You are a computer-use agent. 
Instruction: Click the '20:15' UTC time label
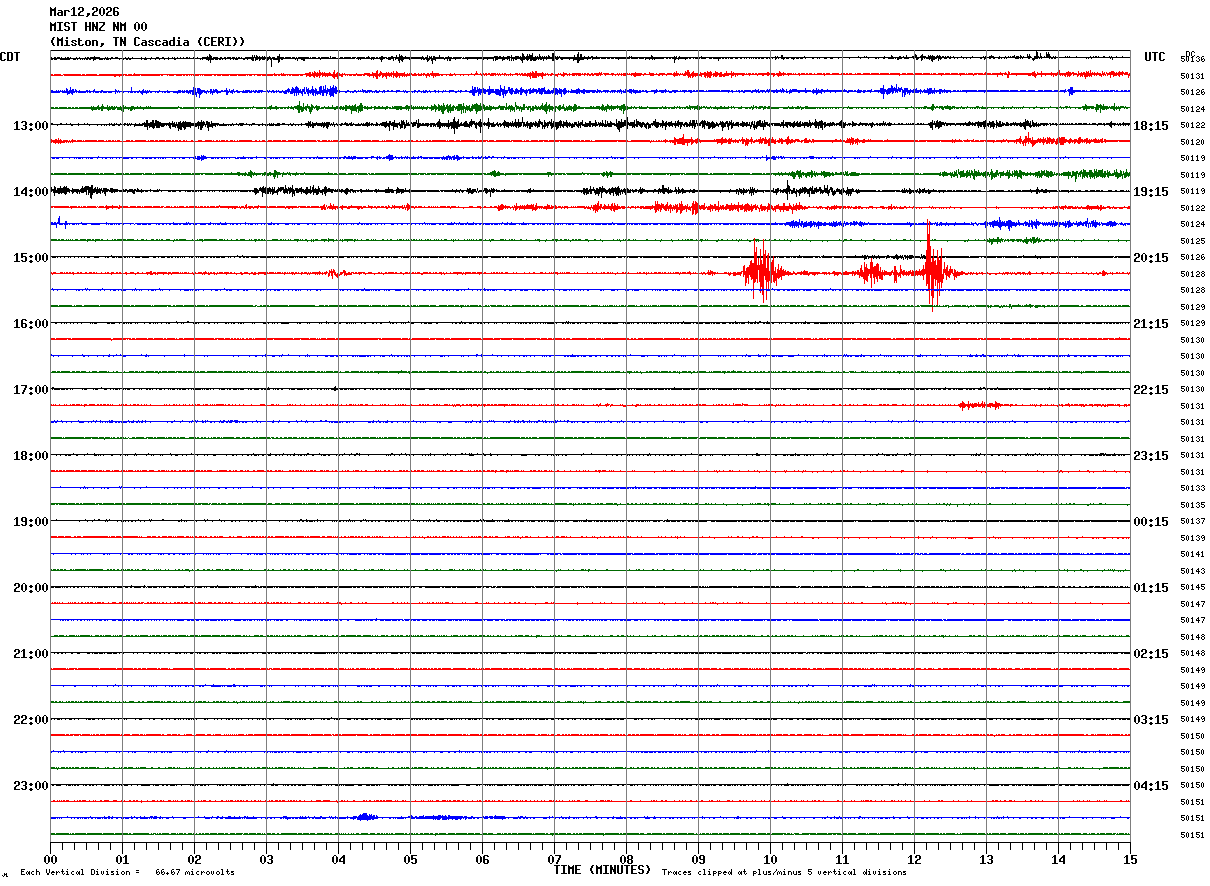click(1151, 258)
